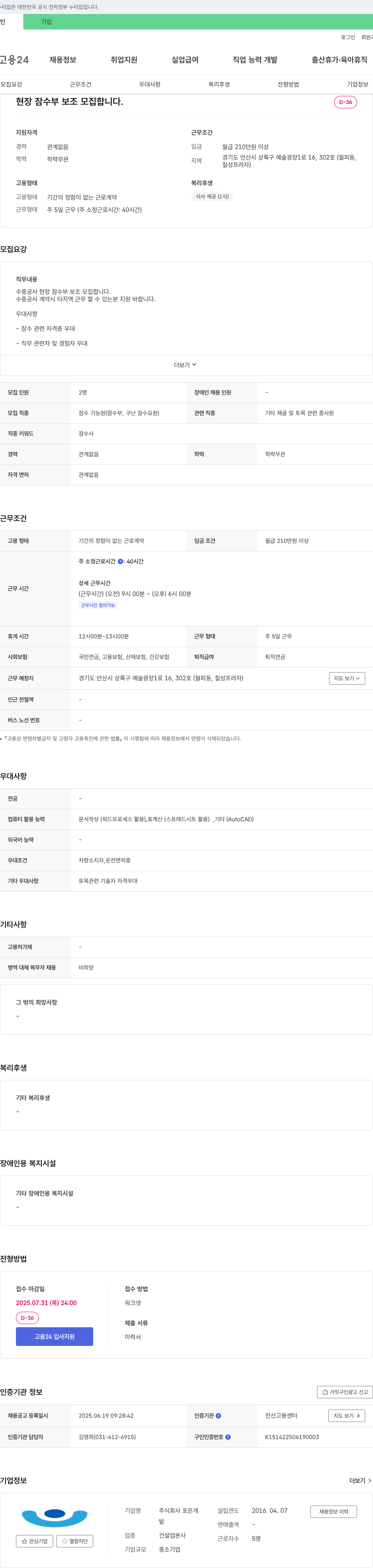The width and height of the screenshot is (373, 1568).
Task: Jump to 근무조건 section tab
Action: (80, 85)
